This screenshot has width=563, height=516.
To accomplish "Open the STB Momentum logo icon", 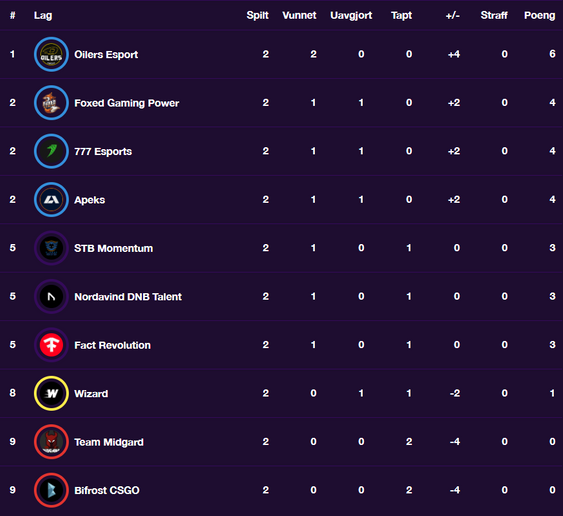I will click(51, 248).
